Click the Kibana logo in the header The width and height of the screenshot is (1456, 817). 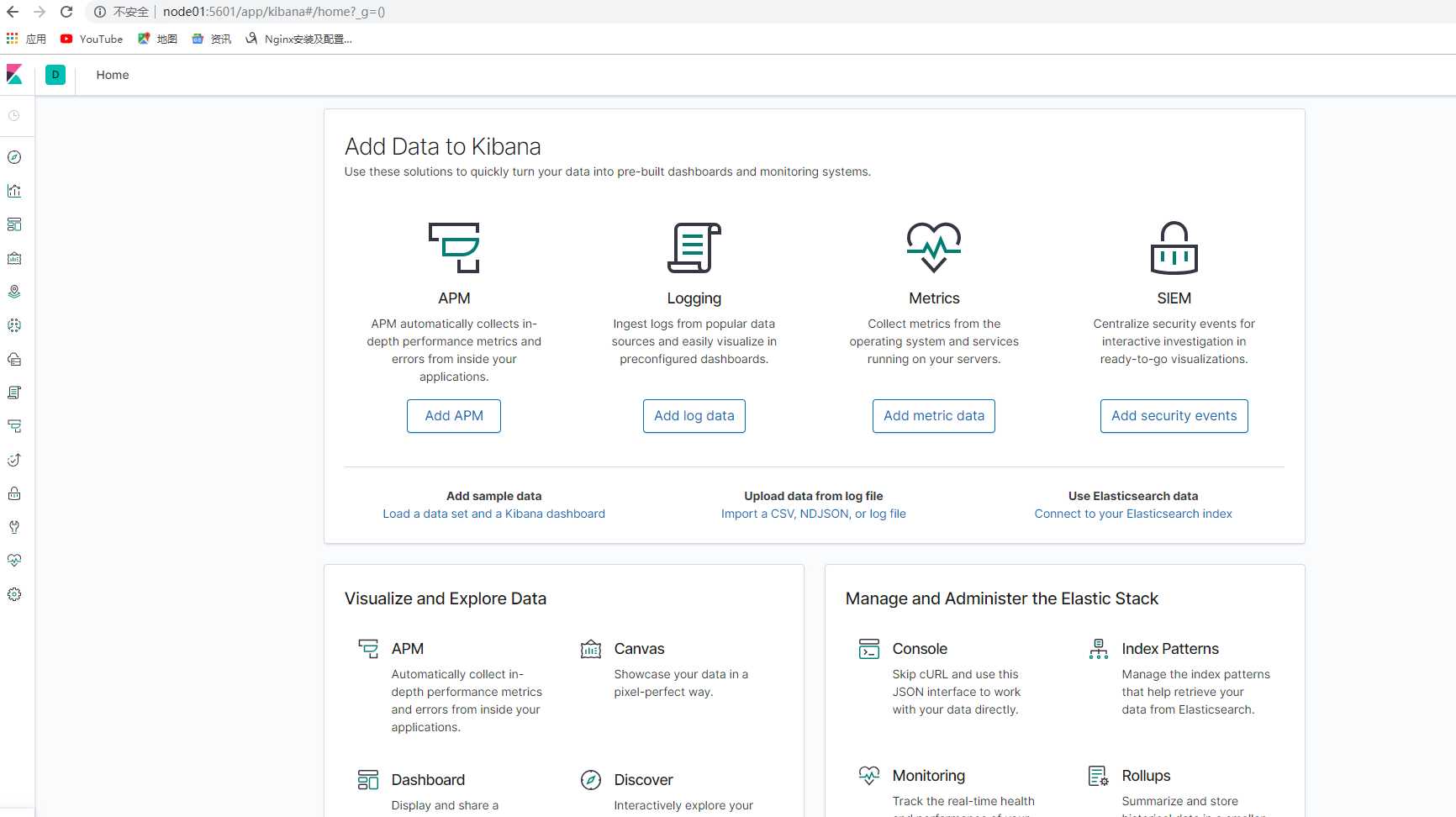click(14, 75)
